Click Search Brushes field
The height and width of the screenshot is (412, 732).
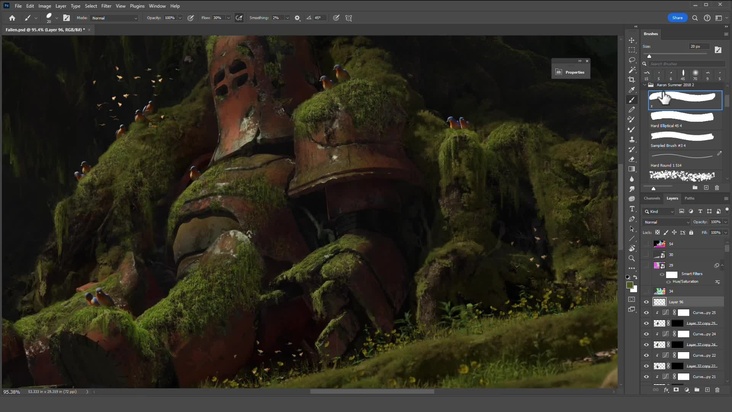686,63
